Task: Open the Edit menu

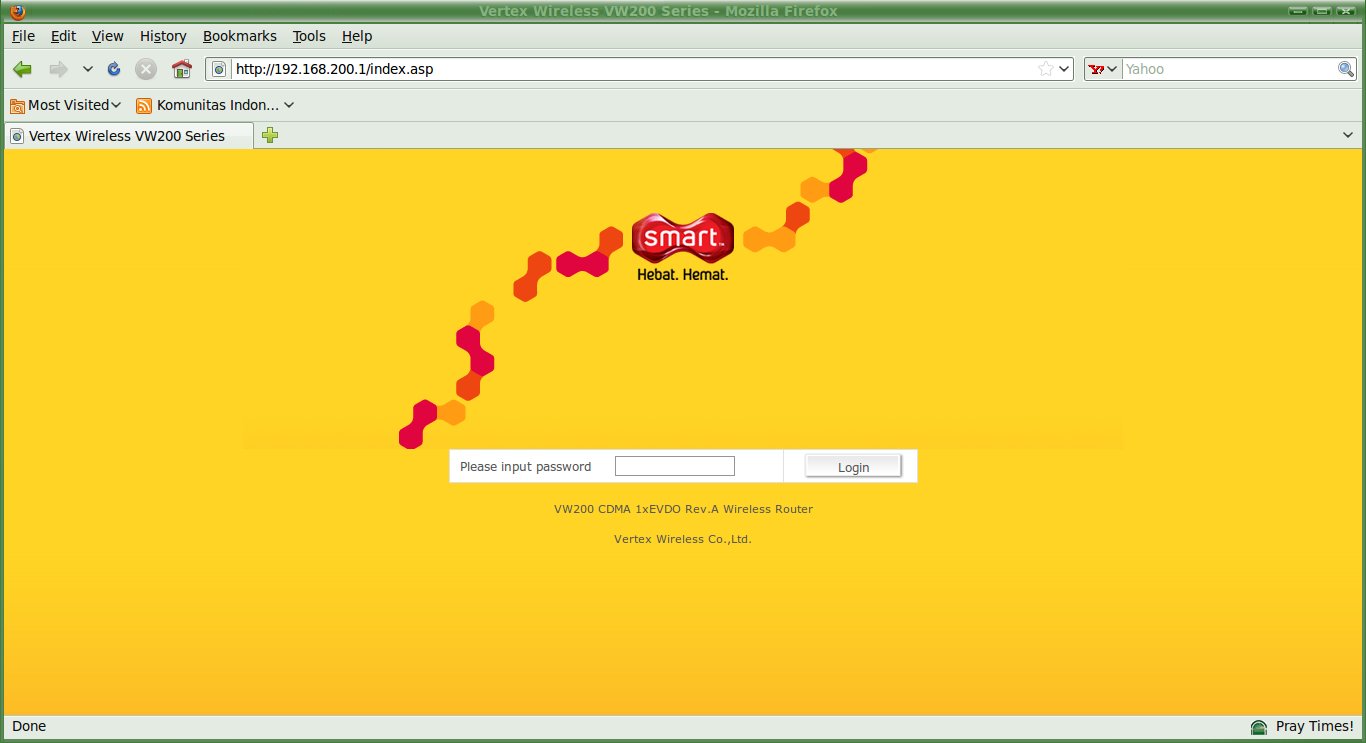Action: point(63,36)
